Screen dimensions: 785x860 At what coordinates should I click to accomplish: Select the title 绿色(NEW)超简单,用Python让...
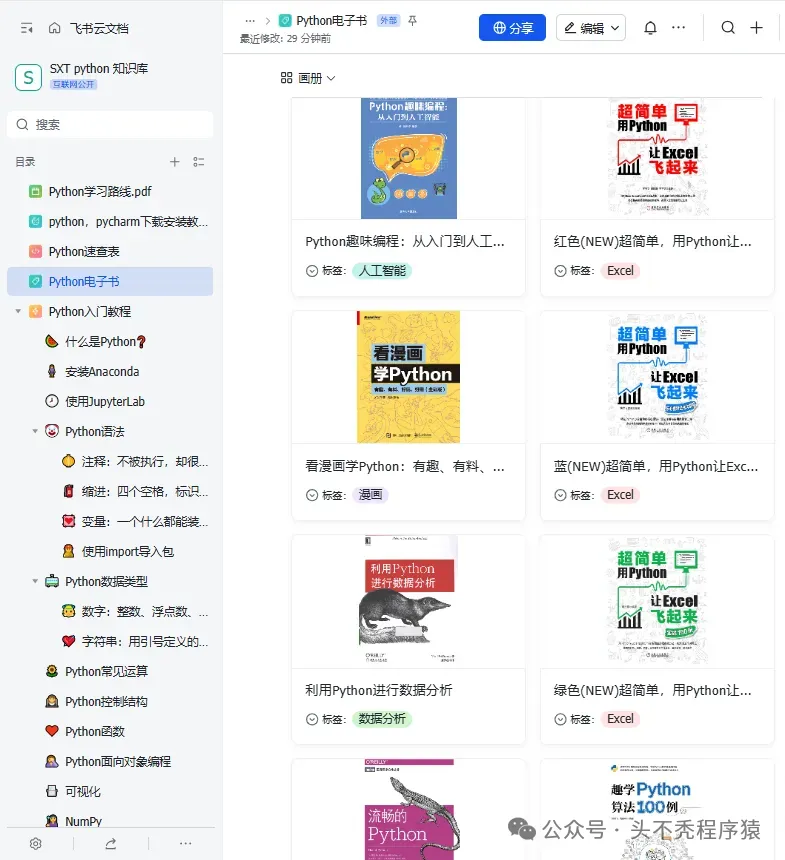click(x=652, y=690)
